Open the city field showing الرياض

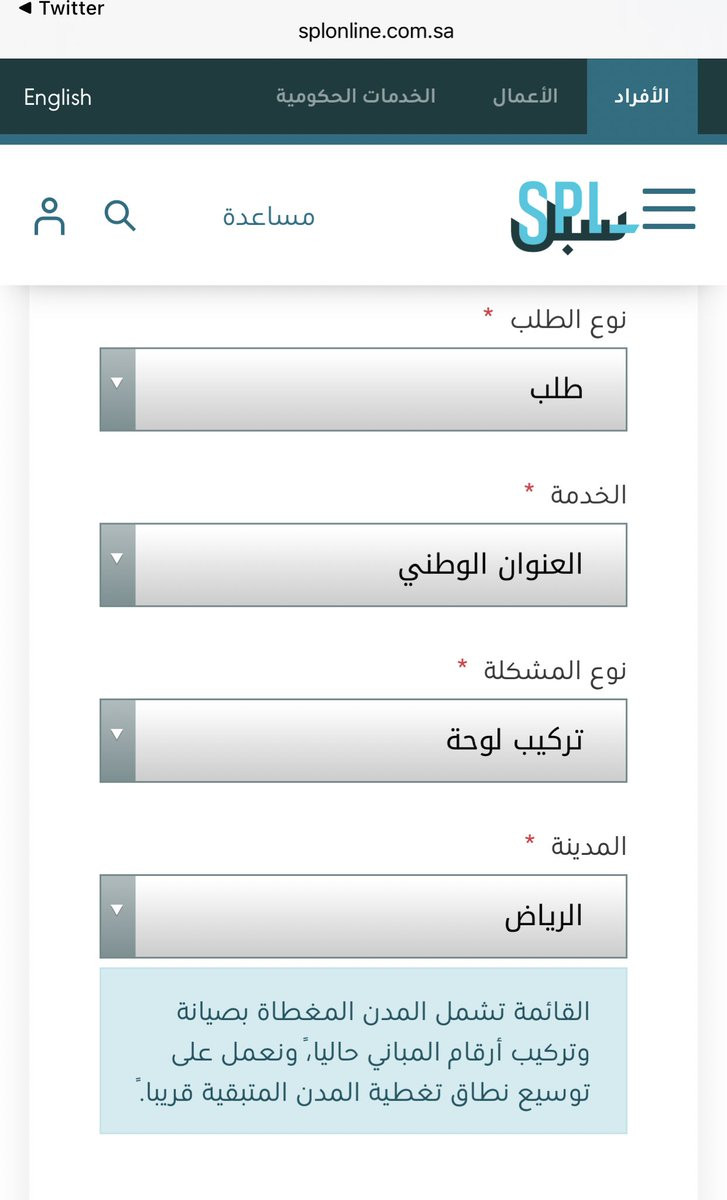363,916
